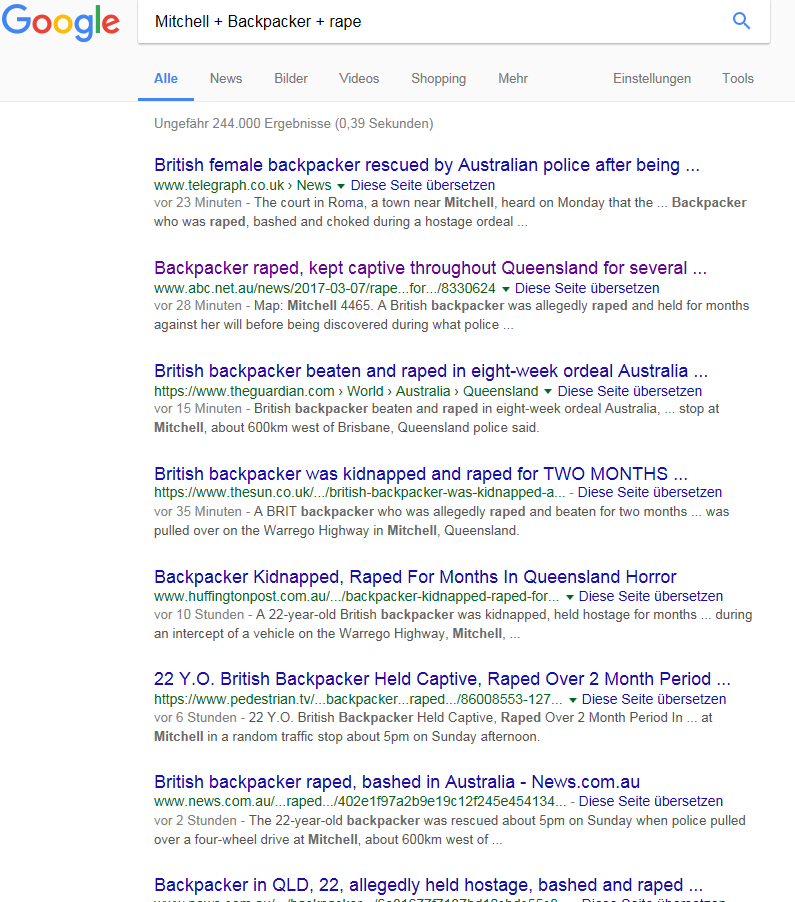Open the theguardian.com result dropdown arrow
The height and width of the screenshot is (902, 795).
[x=548, y=392]
